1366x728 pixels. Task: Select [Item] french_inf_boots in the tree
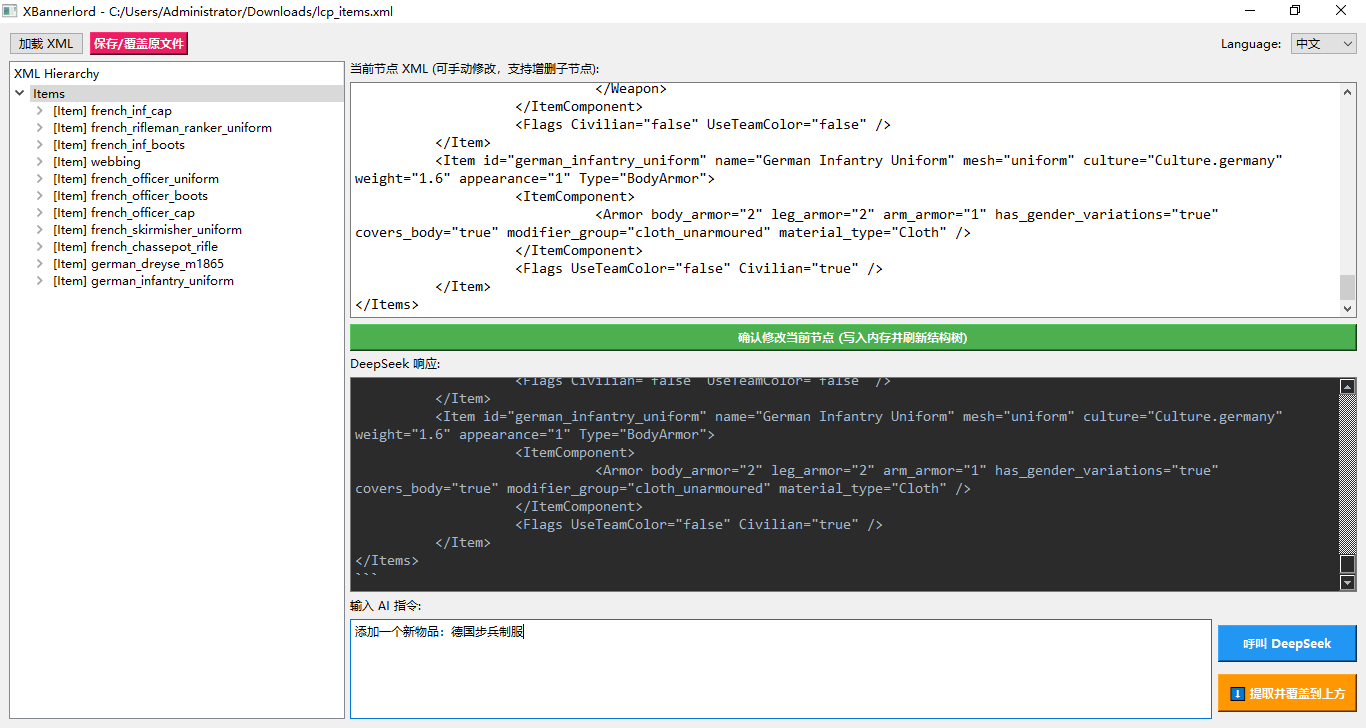tap(119, 145)
